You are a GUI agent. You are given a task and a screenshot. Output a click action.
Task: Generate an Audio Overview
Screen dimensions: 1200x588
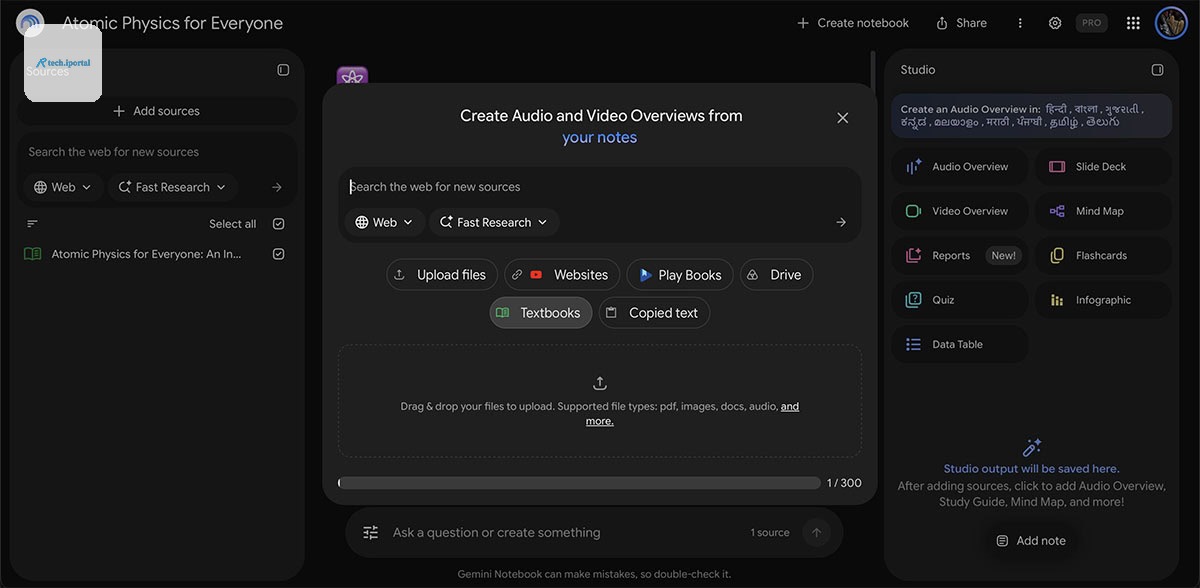(x=960, y=167)
